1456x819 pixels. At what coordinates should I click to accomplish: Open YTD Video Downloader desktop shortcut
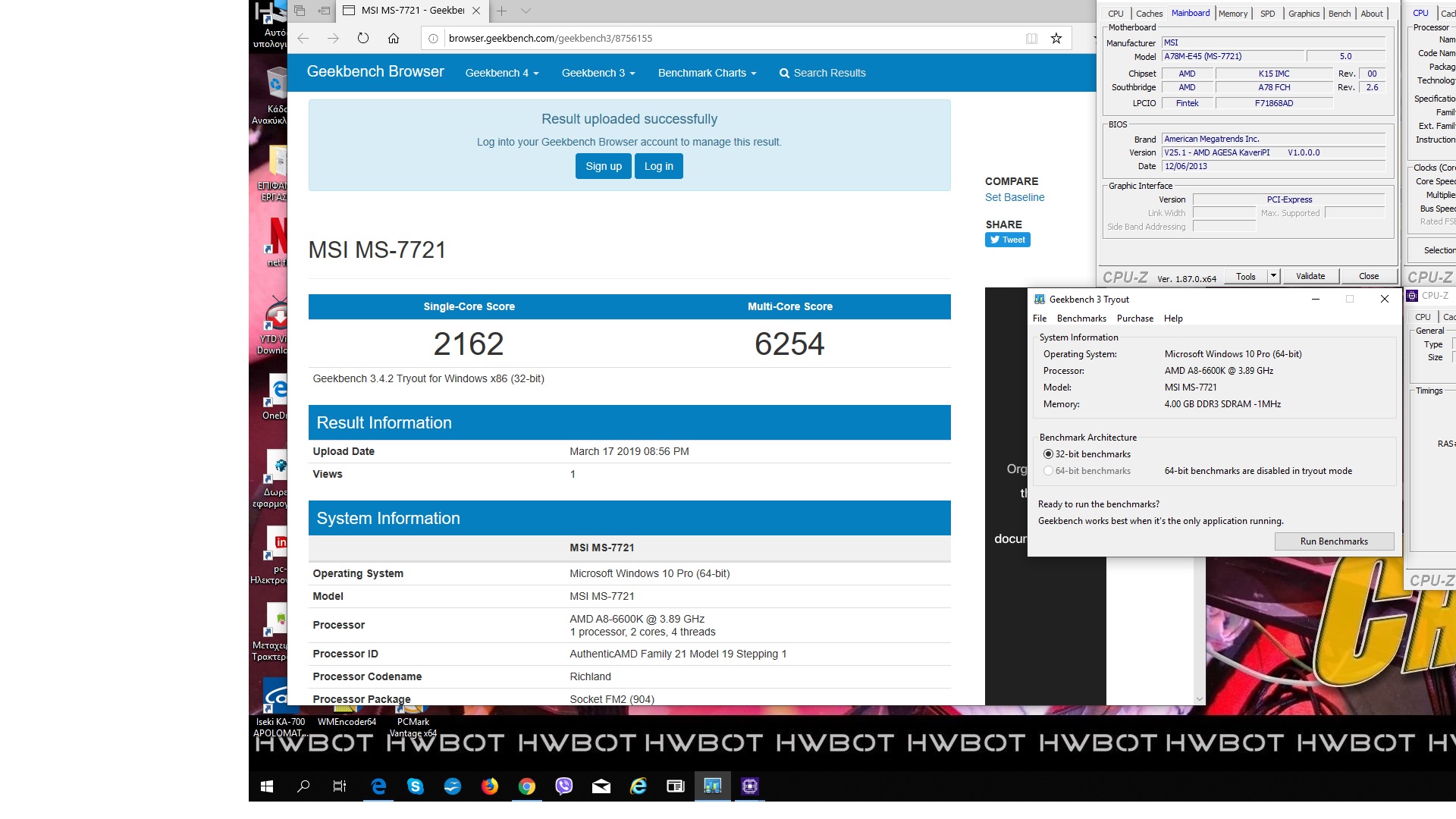(x=273, y=326)
